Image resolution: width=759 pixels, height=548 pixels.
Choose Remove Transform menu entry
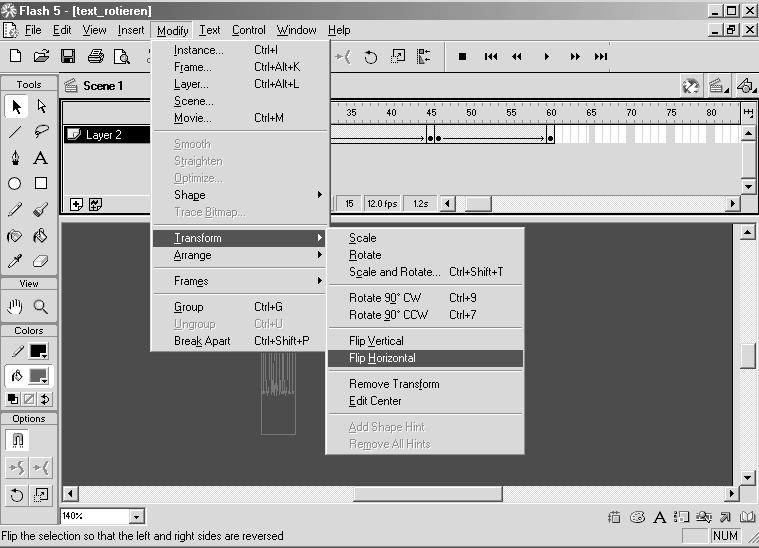pos(425,384)
